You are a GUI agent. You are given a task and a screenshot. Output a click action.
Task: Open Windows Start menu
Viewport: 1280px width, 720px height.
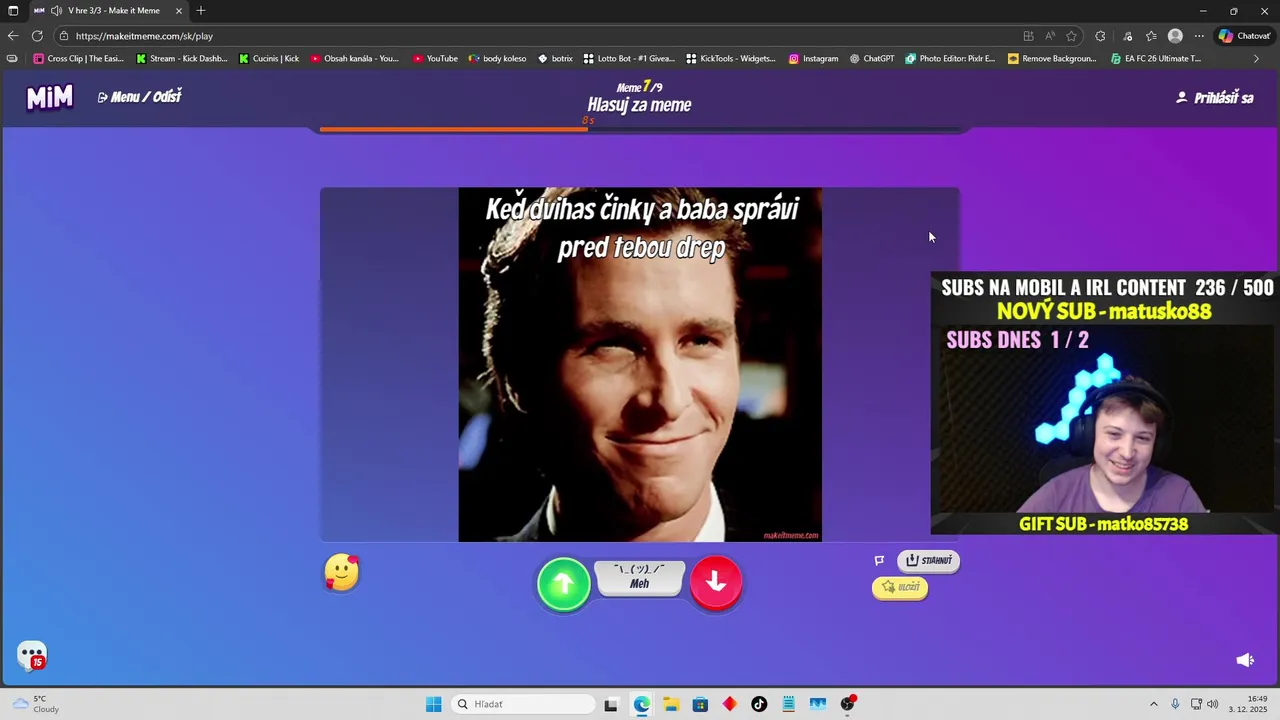coord(433,704)
